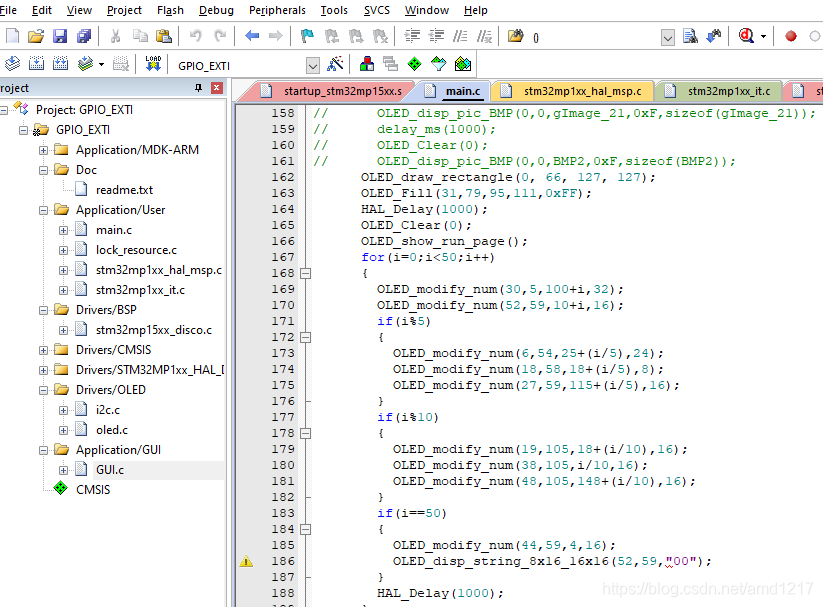
Task: Save the current file with the Save icon
Action: click(60, 36)
